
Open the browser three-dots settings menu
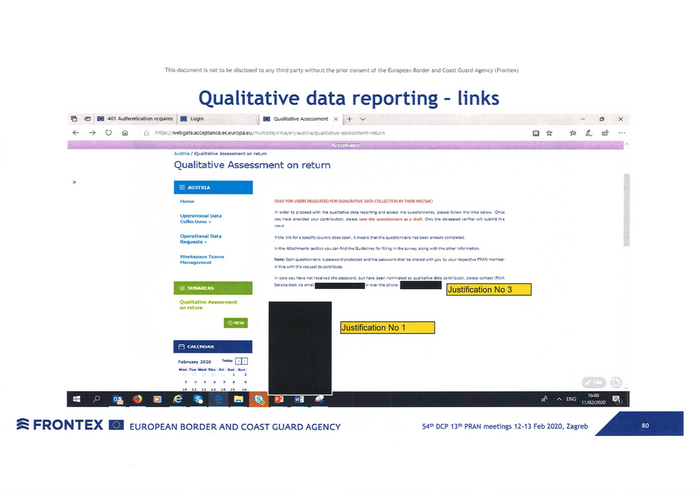[622, 132]
